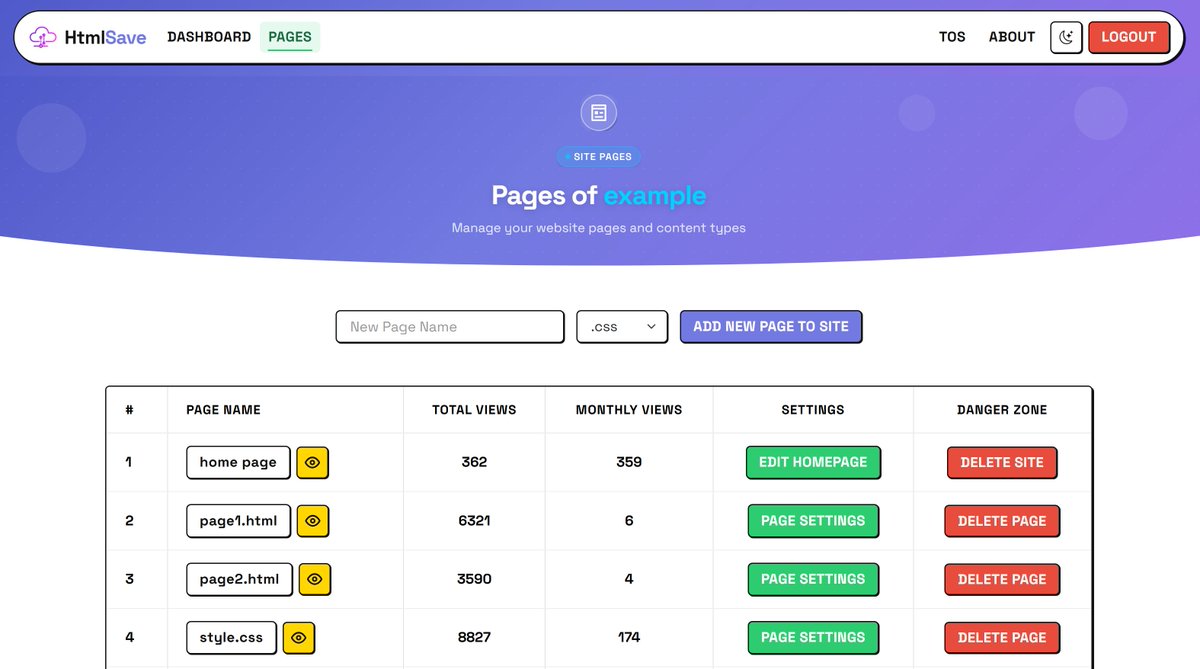
Task: Preview page1.html using its eye icon
Action: [x=313, y=521]
